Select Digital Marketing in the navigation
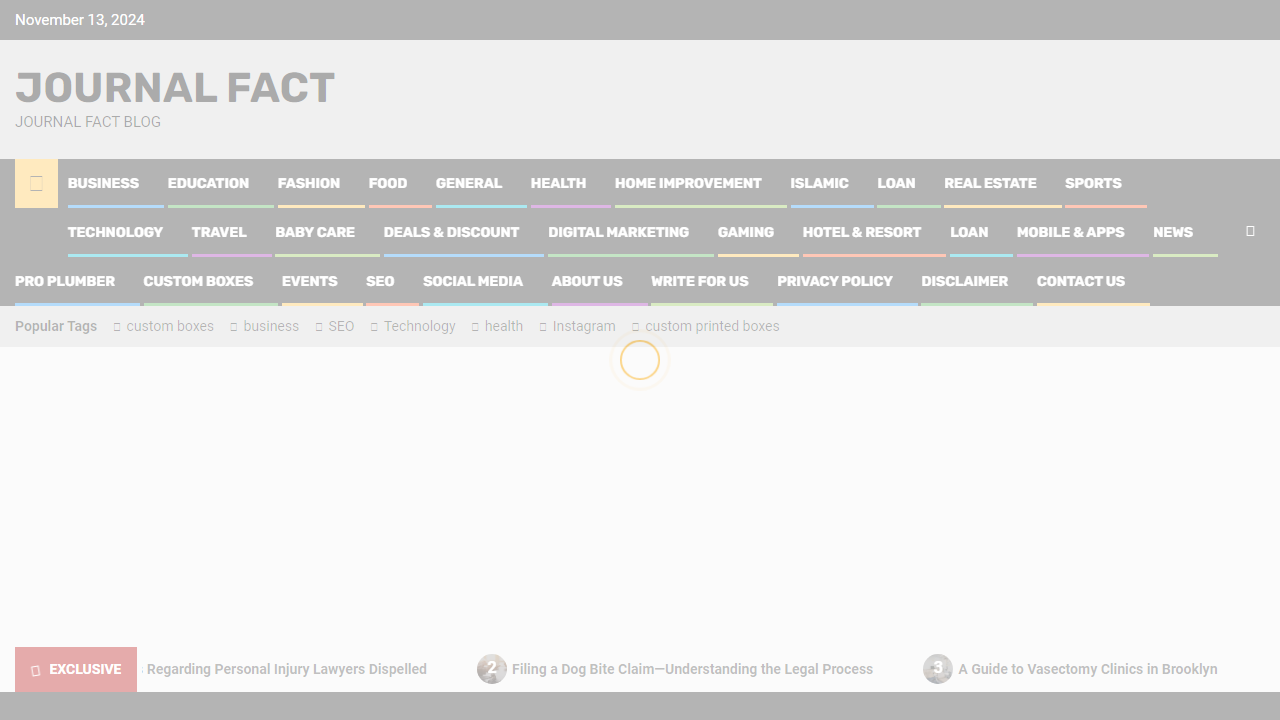Viewport: 1280px width, 720px height. click(618, 232)
